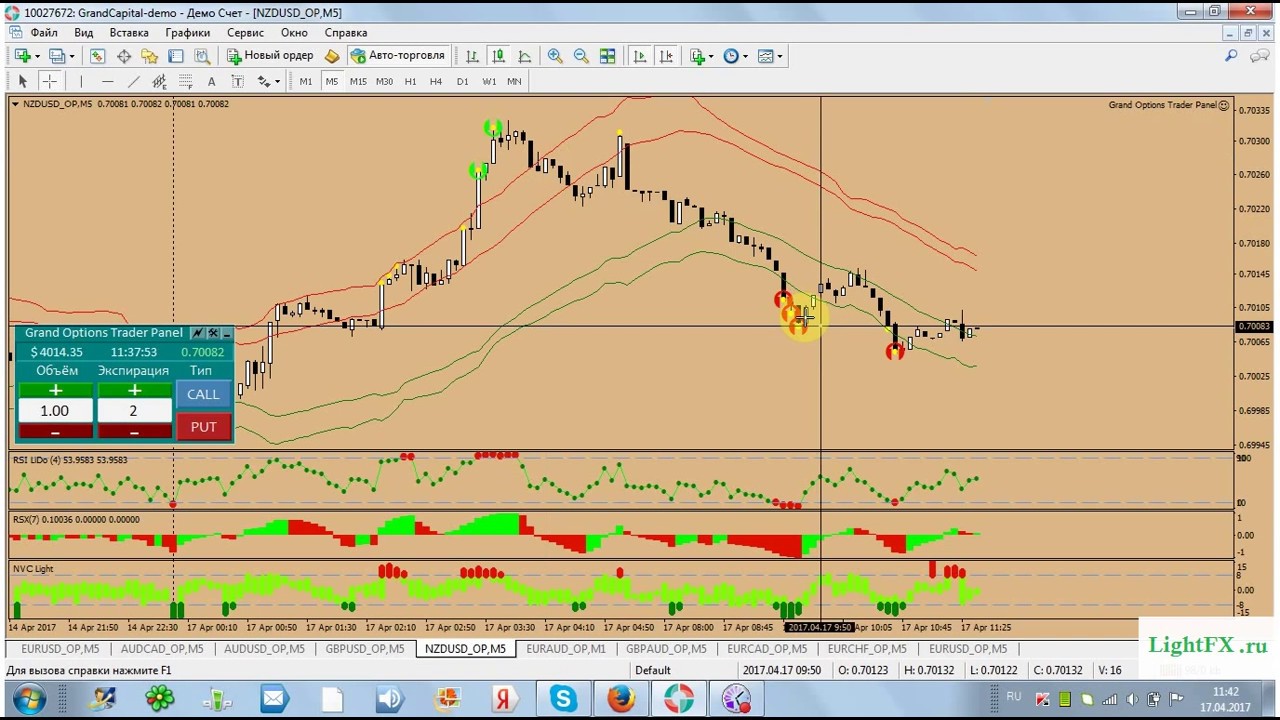The image size is (1280, 720).
Task: Open Windows Start menu
Action: point(28,698)
